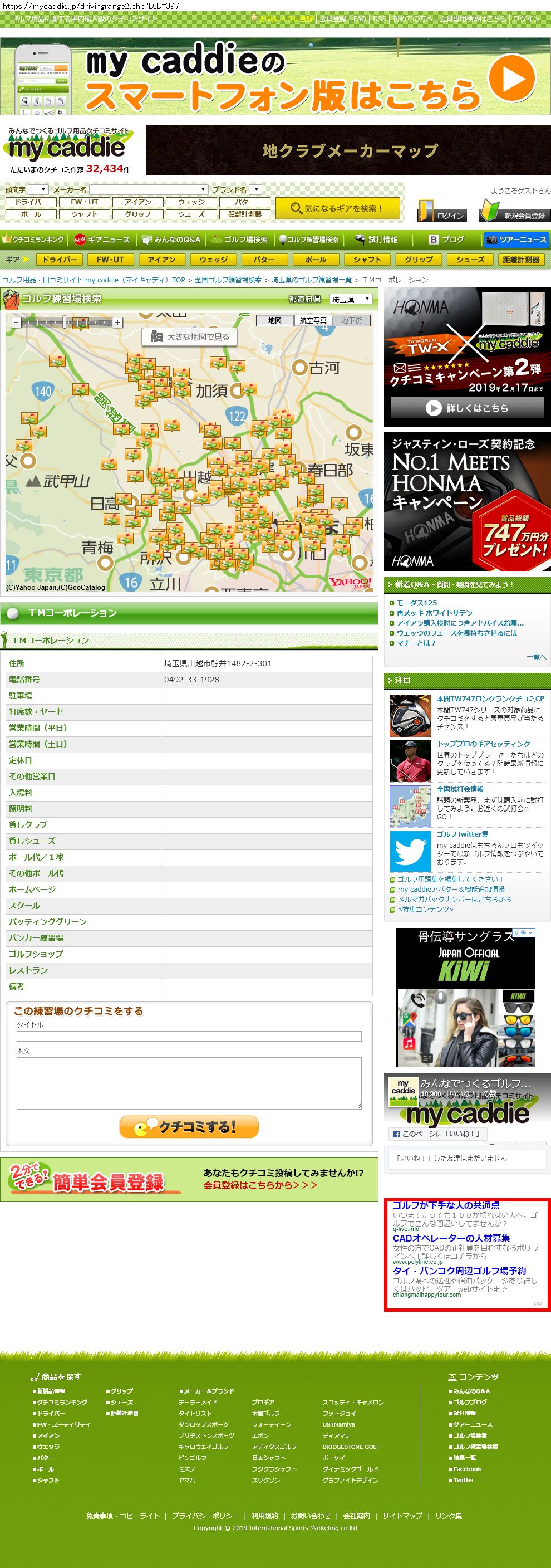
Task: Switch map to 地図 view
Action: tap(275, 321)
